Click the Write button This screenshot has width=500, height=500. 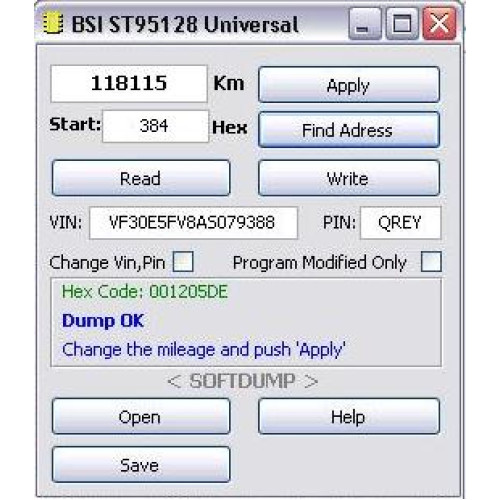pos(349,178)
